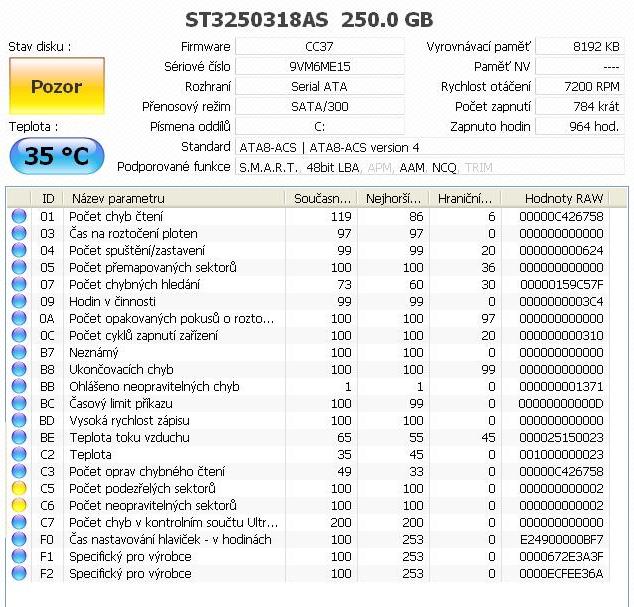
Task: Click blue status icon beside attribute BB
Action: point(19,387)
